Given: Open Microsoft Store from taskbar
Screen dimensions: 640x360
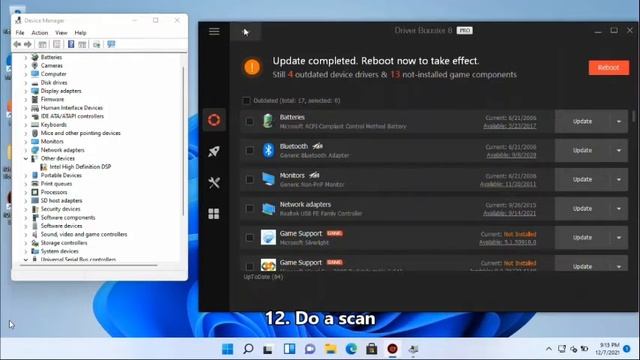Looking at the screenshot, I should pos(371,349).
